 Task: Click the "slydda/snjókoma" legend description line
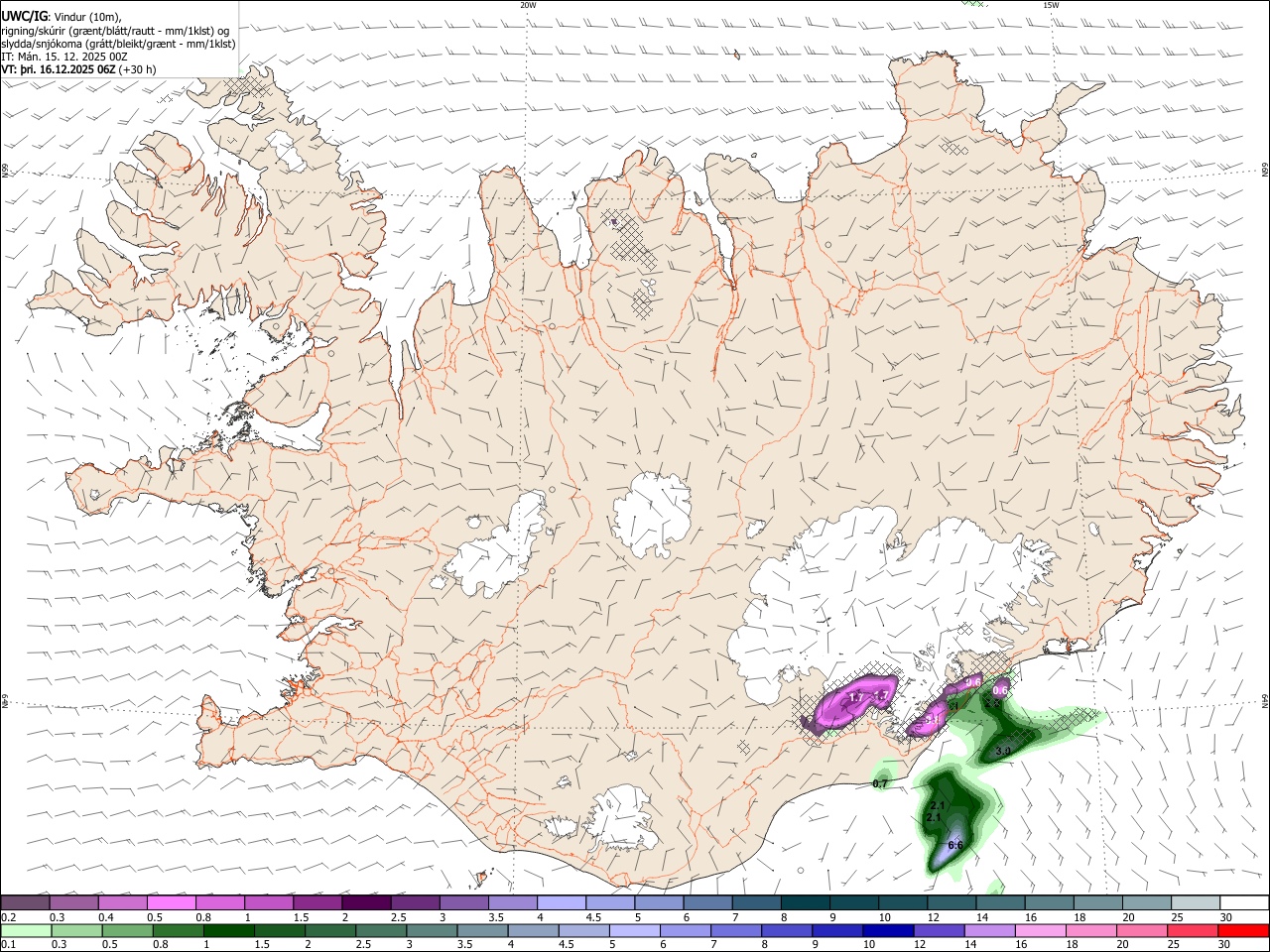tap(118, 44)
